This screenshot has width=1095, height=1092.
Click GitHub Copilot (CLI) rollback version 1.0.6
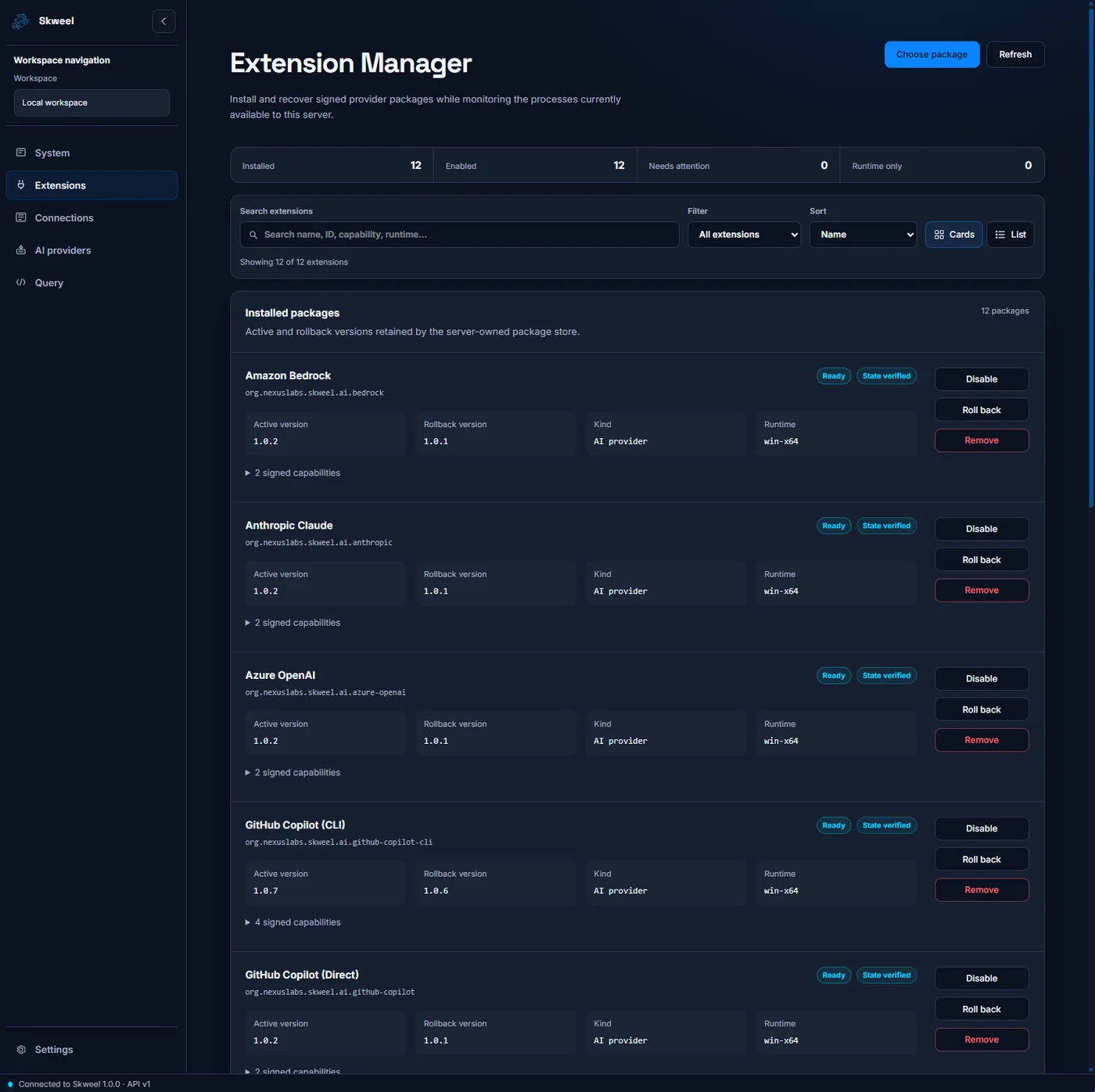point(436,891)
